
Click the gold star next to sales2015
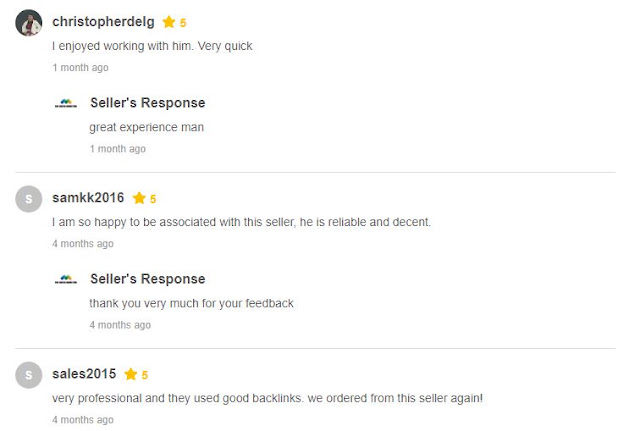(131, 374)
